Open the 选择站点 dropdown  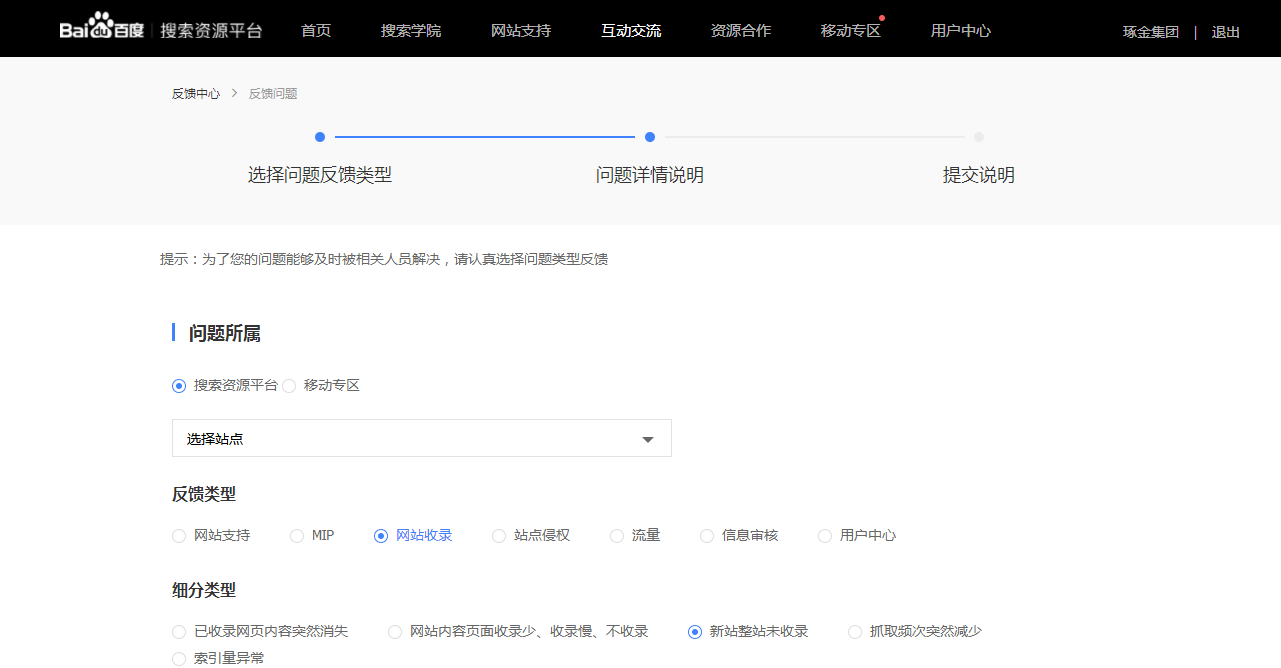tap(421, 437)
